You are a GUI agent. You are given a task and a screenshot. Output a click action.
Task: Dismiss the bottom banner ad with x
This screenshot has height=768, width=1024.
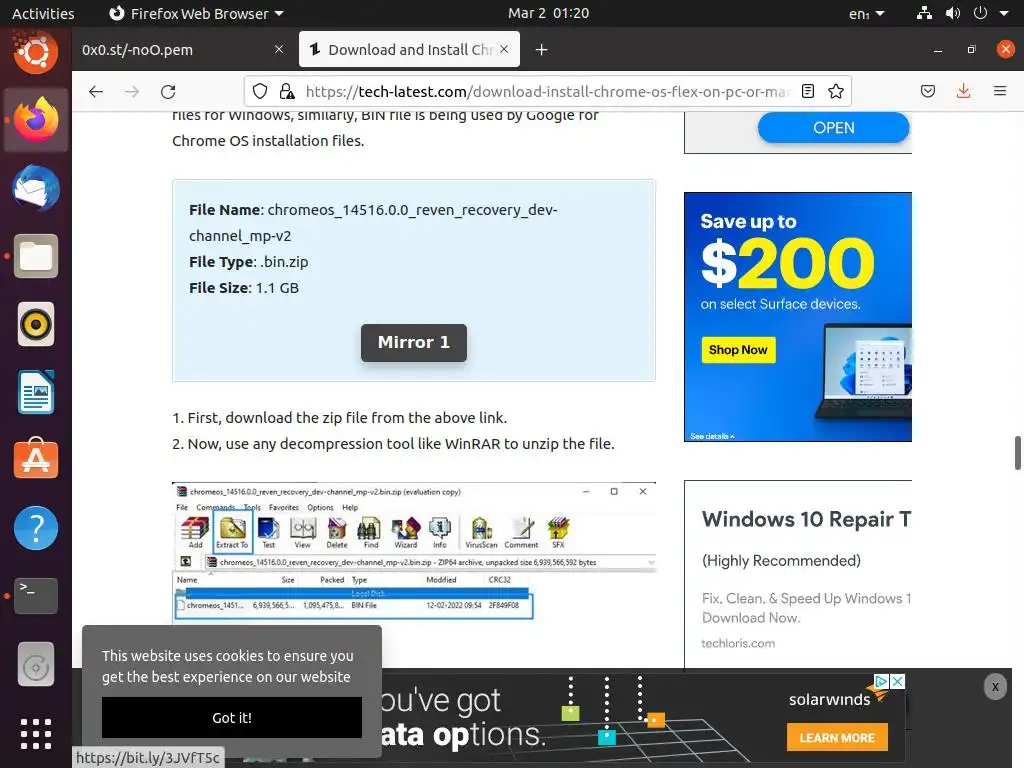pos(995,687)
